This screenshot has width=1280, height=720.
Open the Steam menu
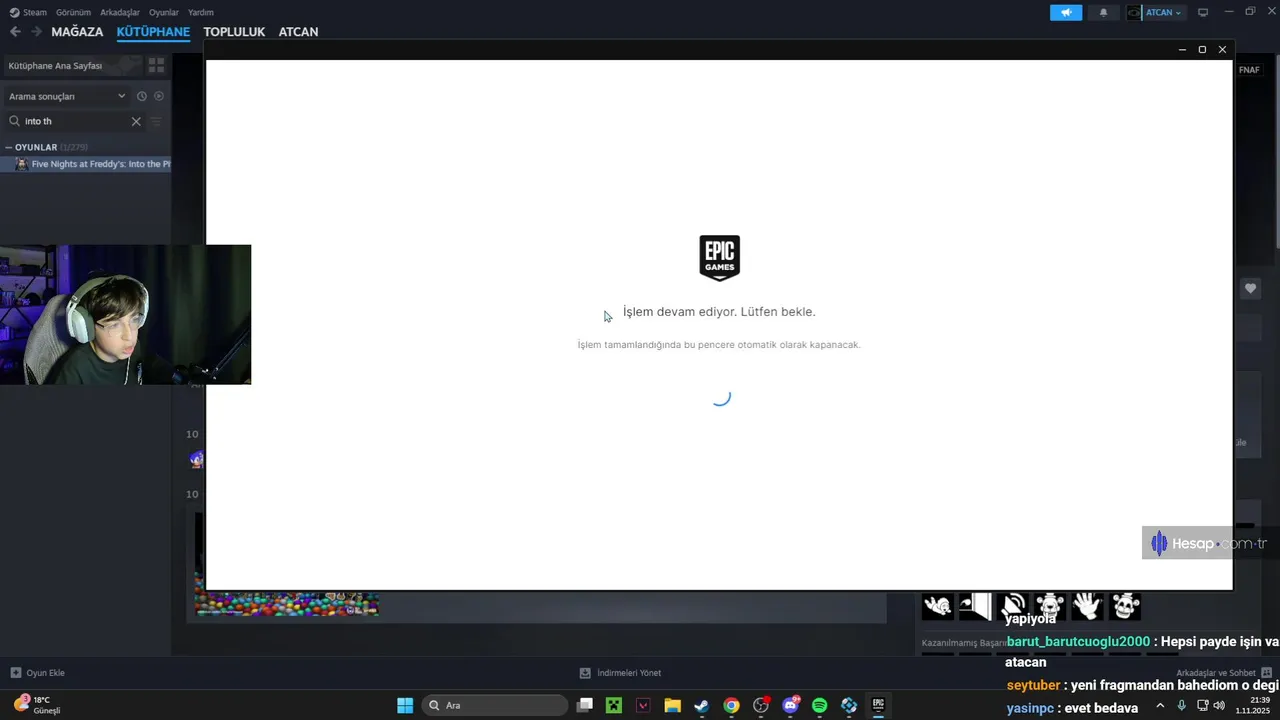point(28,12)
